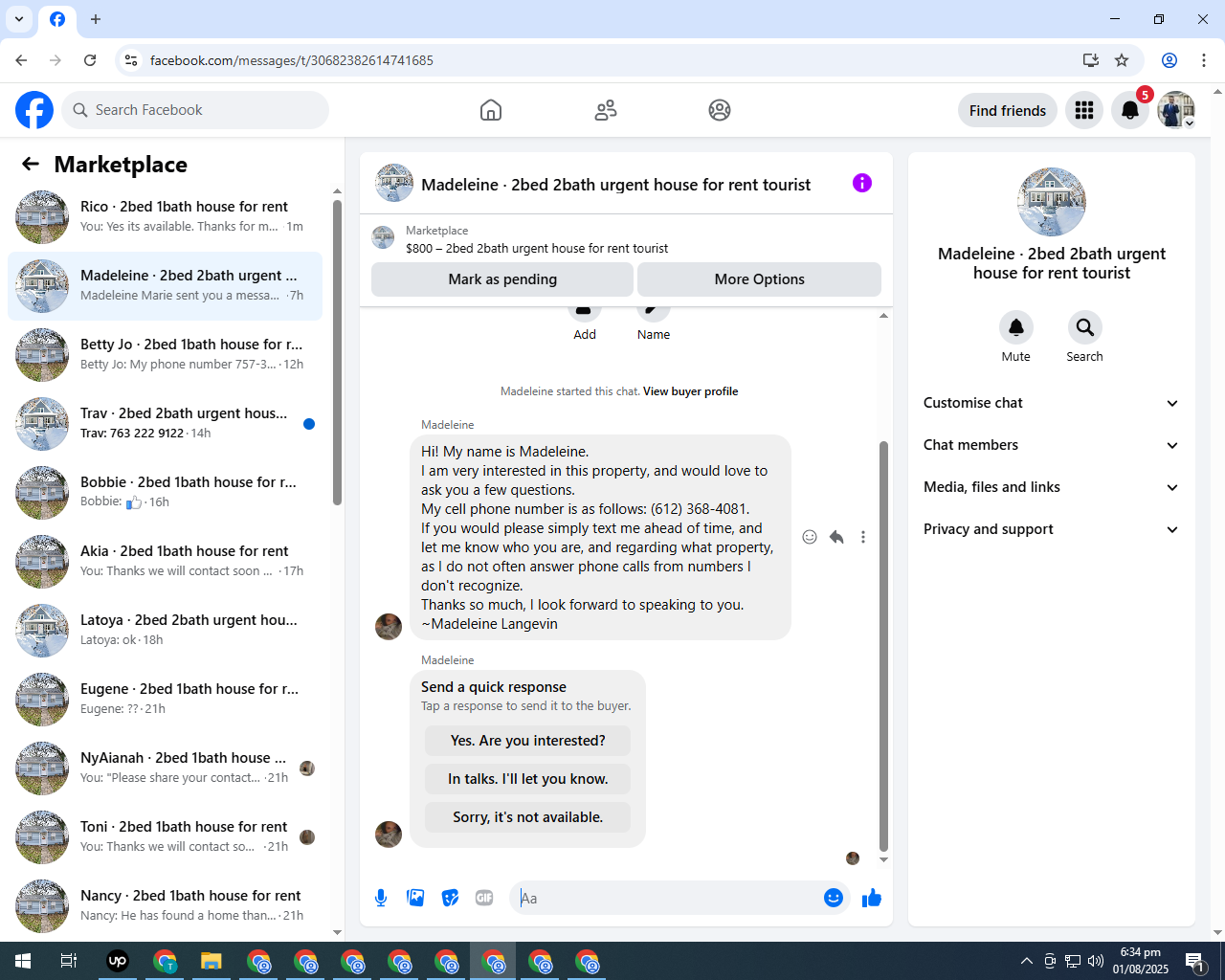Open Rico 2bed 1bath conversation
The image size is (1225, 980).
165,217
